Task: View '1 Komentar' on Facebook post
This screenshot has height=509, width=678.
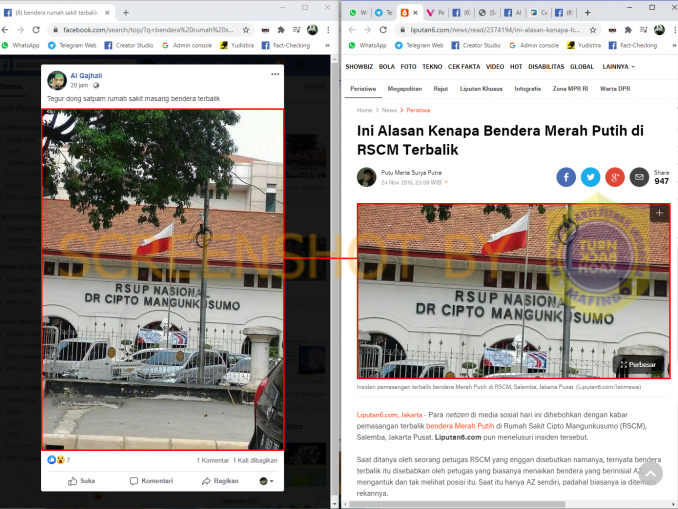Action: (x=213, y=461)
